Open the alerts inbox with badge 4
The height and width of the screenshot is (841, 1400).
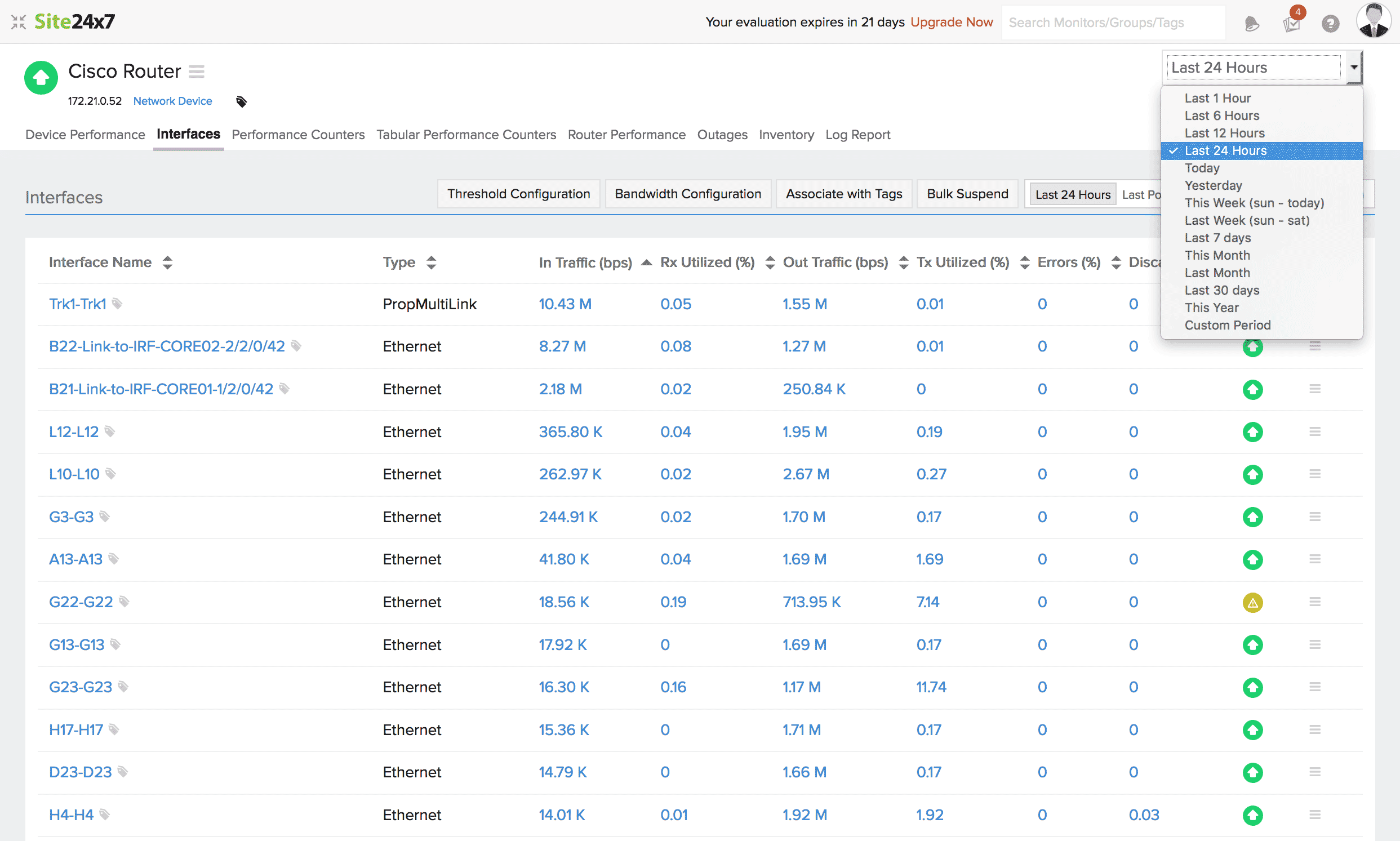pyautogui.click(x=1291, y=23)
